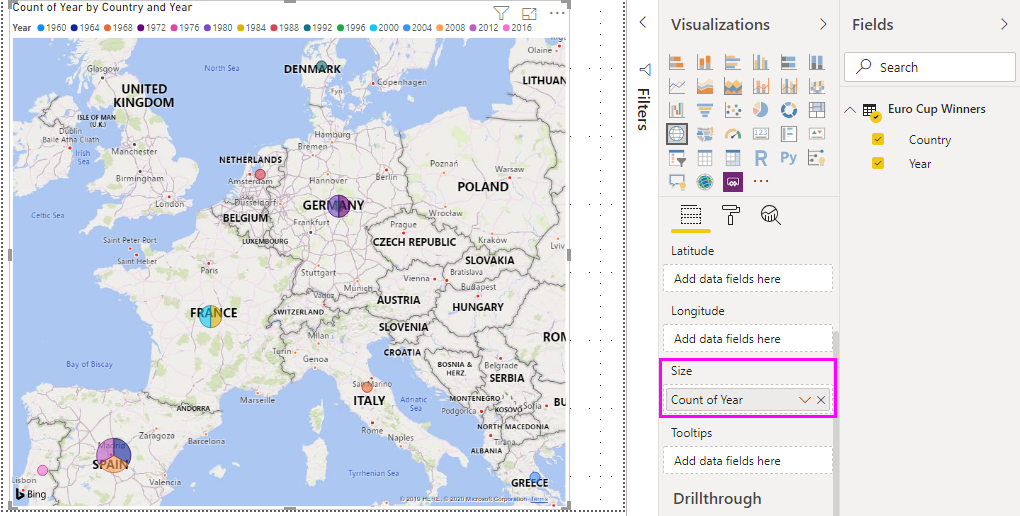Collapse the Euro Cup Winners table

[850, 109]
